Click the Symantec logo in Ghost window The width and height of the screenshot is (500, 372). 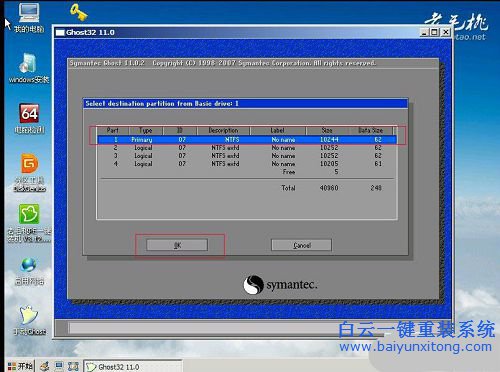(x=280, y=285)
